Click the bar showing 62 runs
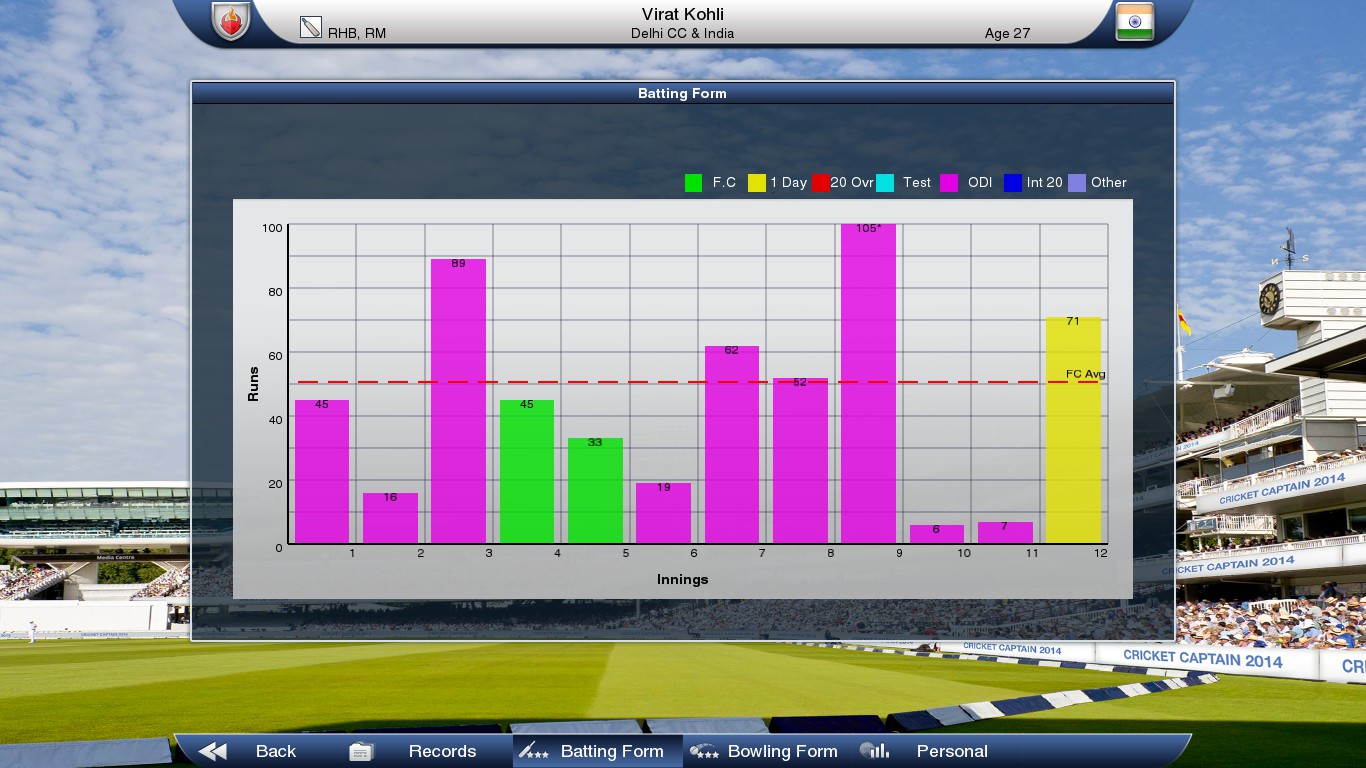Viewport: 1366px width, 768px height. (732, 445)
